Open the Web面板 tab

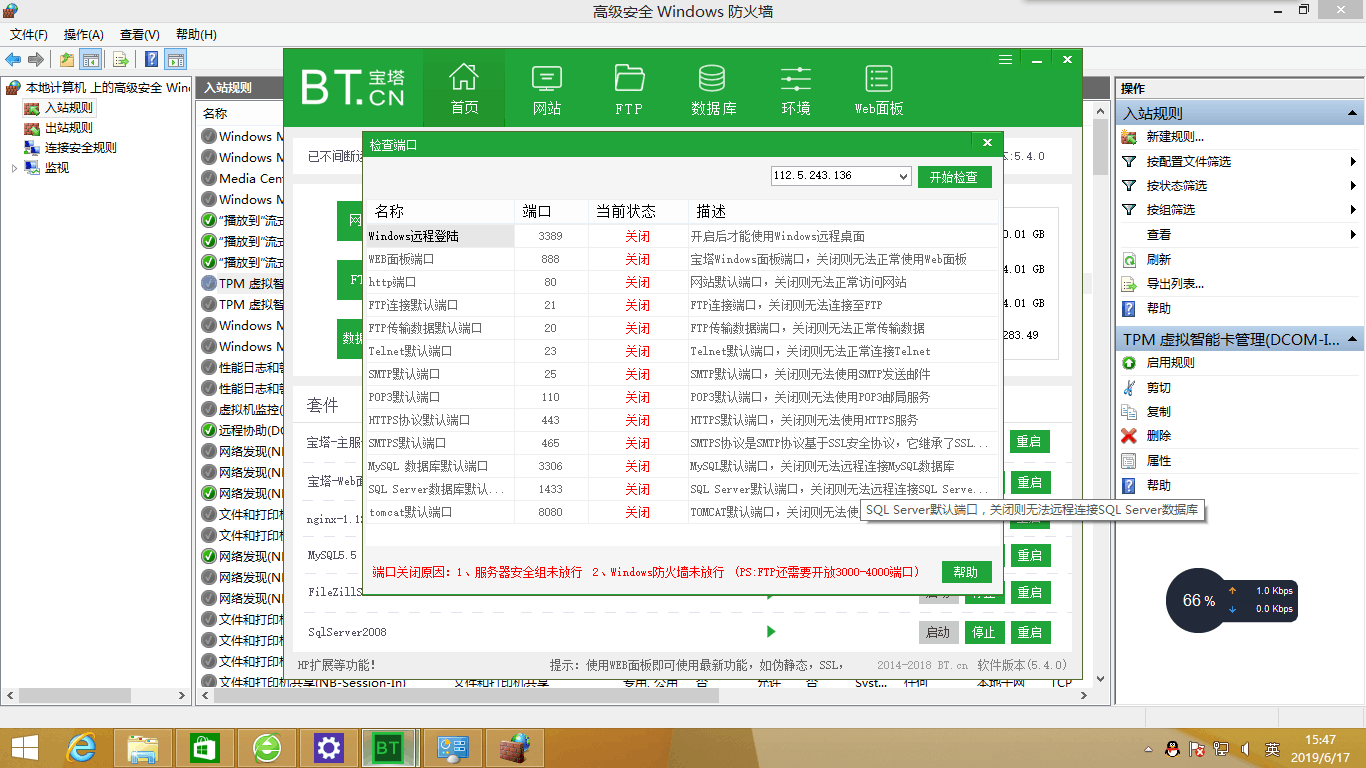click(x=879, y=88)
